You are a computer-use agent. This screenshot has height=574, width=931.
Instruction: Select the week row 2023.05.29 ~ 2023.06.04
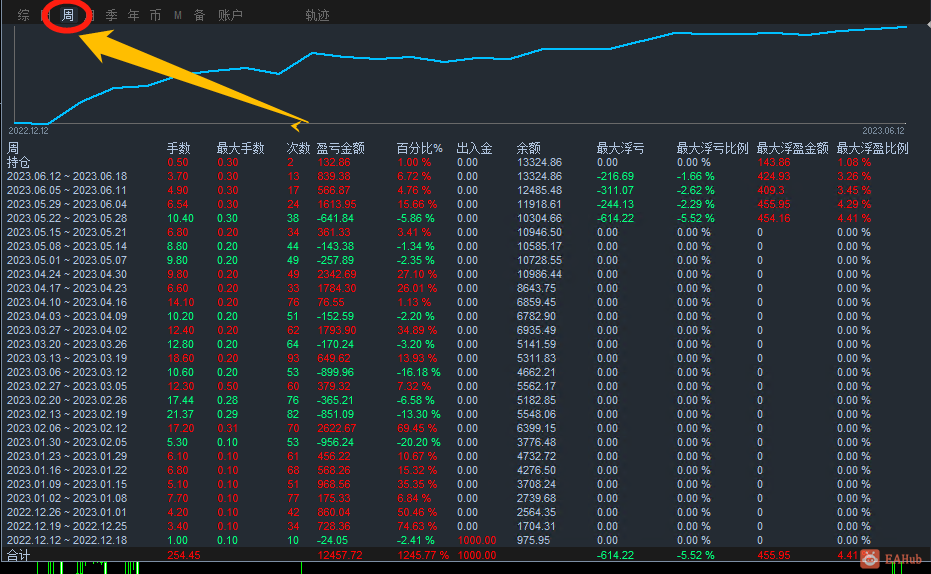[67, 204]
